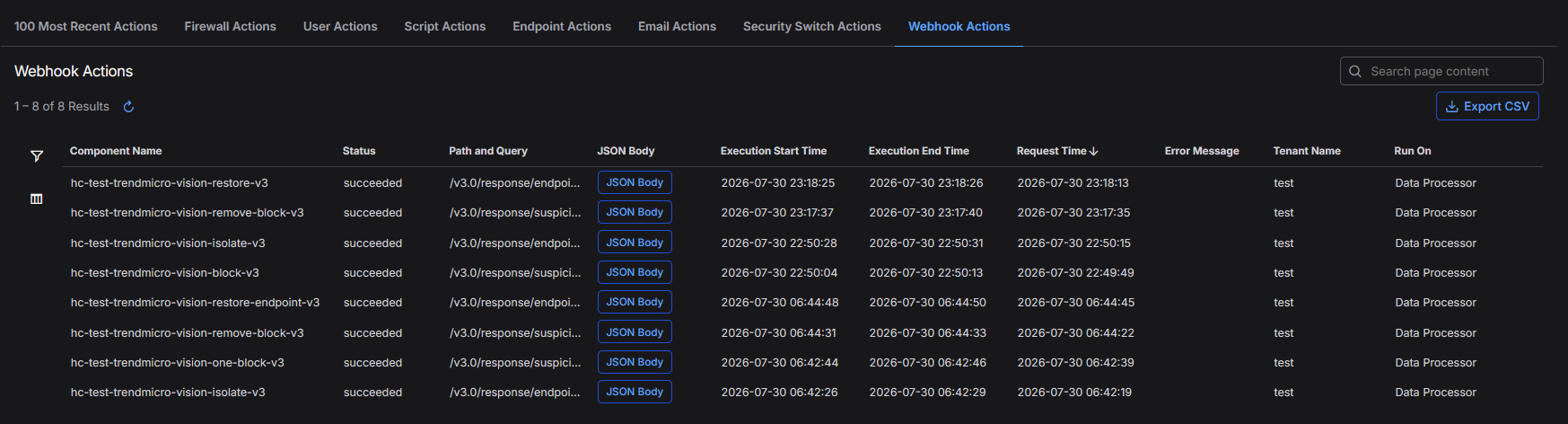1568x424 pixels.
Task: View JSON Body for vision-restore-v3 row
Action: (x=635, y=182)
